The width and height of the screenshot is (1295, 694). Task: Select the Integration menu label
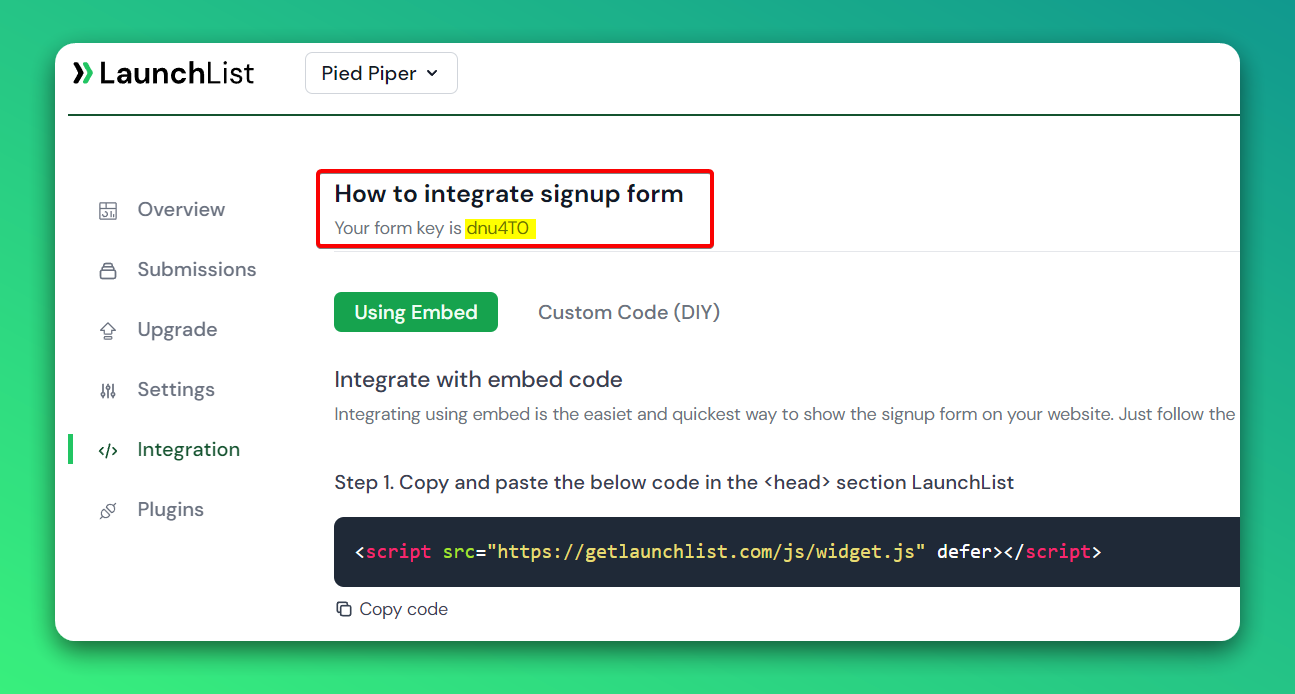click(x=189, y=449)
